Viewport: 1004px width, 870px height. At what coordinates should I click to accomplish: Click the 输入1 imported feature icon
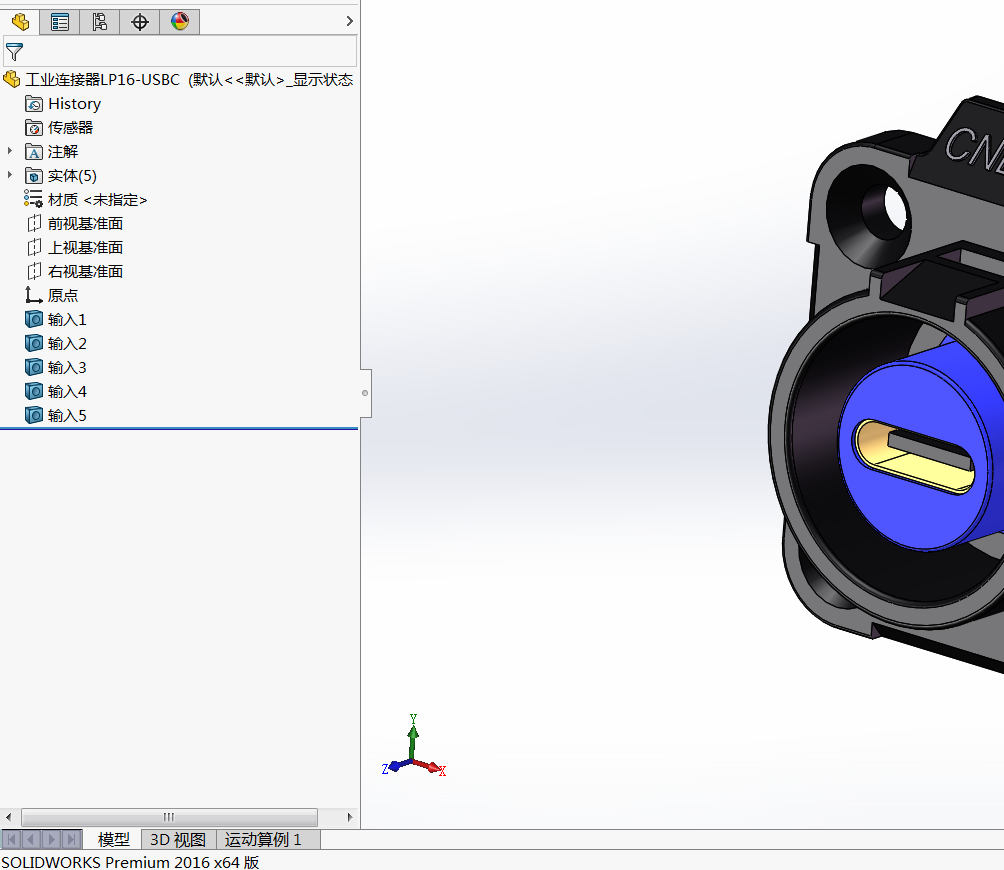(34, 319)
